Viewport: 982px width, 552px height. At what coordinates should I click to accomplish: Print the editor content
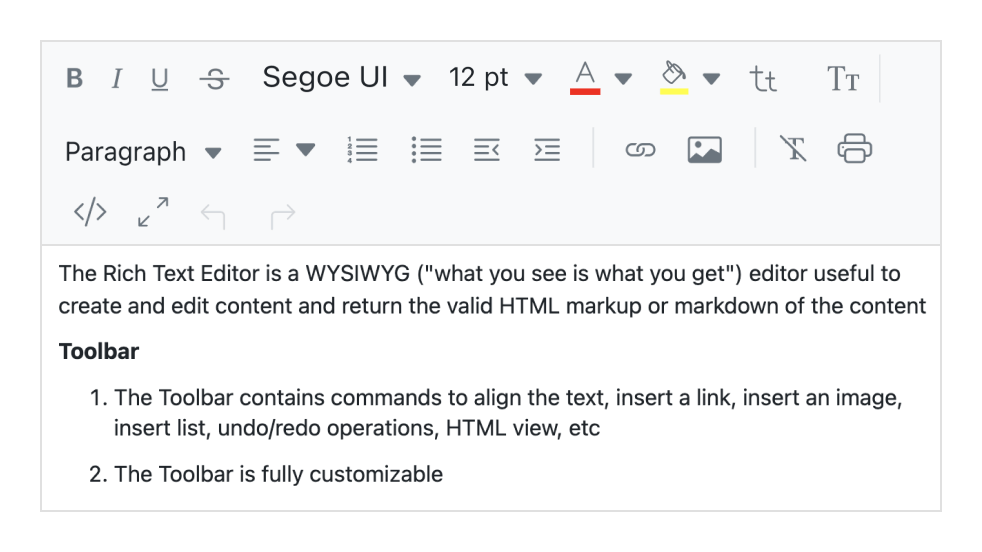click(x=854, y=150)
